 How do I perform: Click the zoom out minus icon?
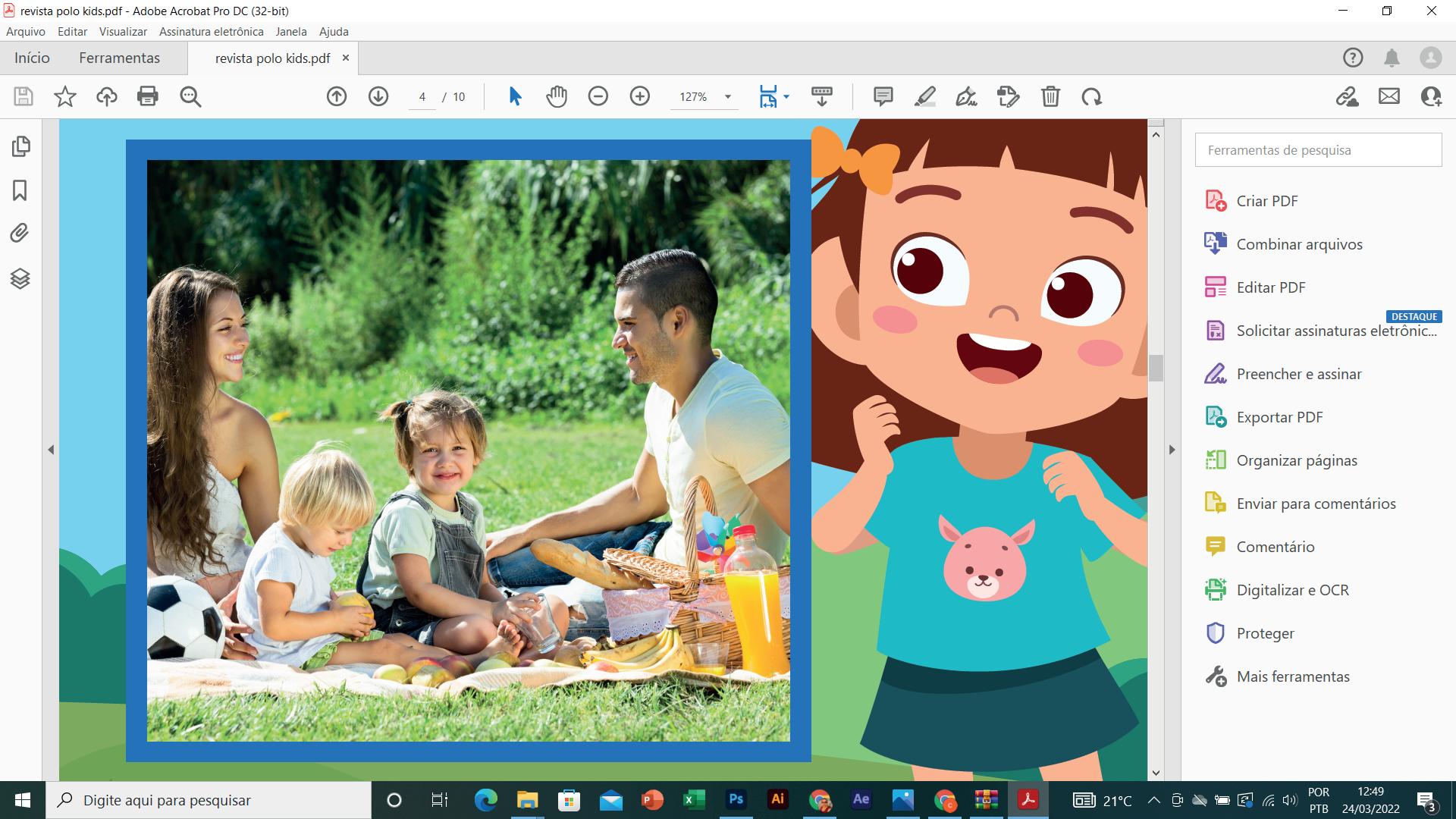coord(598,96)
